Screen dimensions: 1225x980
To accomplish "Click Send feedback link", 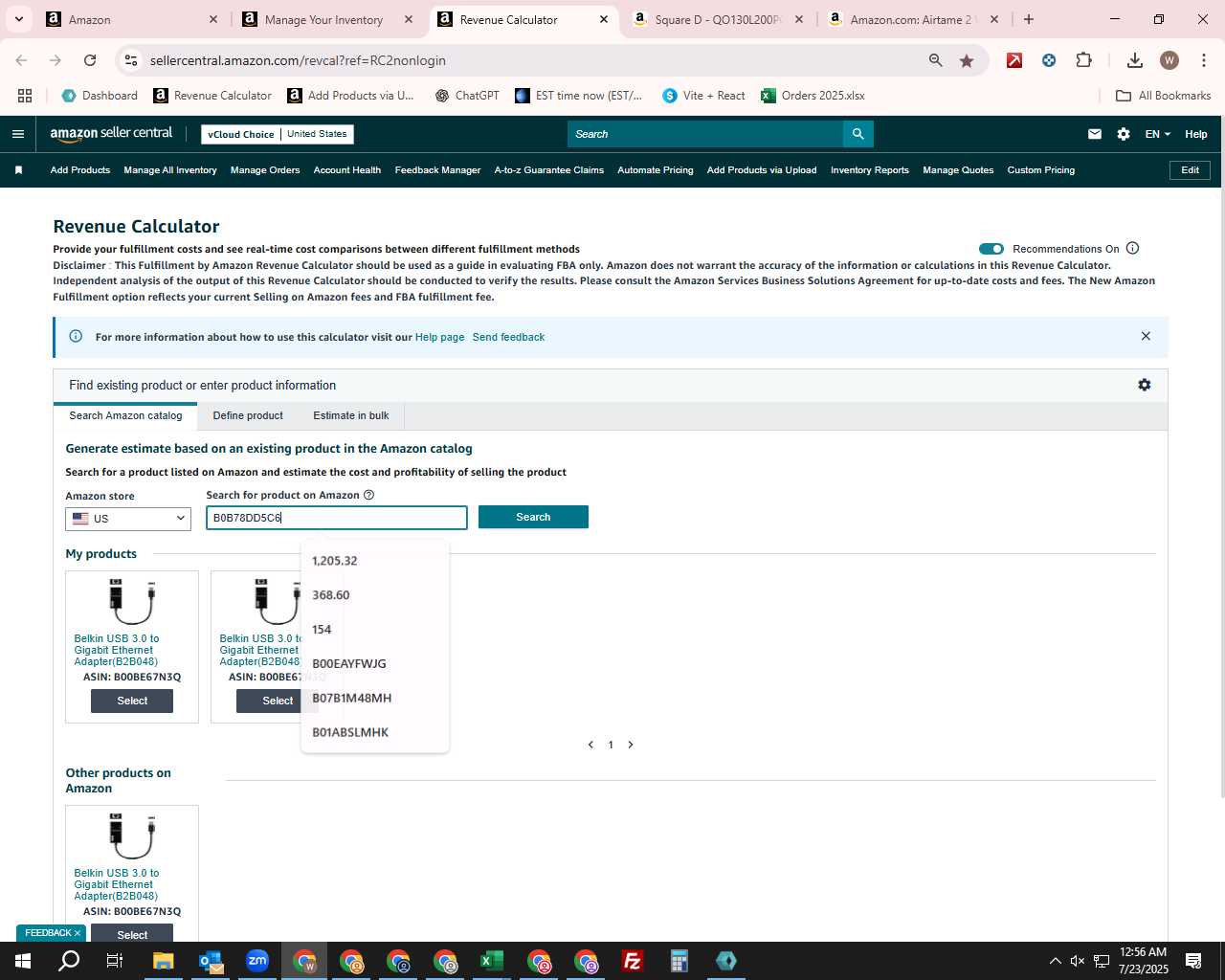I will [508, 337].
